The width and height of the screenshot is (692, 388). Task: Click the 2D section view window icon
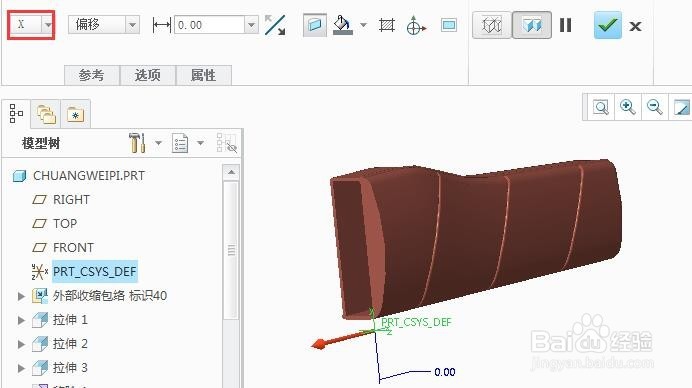click(x=449, y=25)
